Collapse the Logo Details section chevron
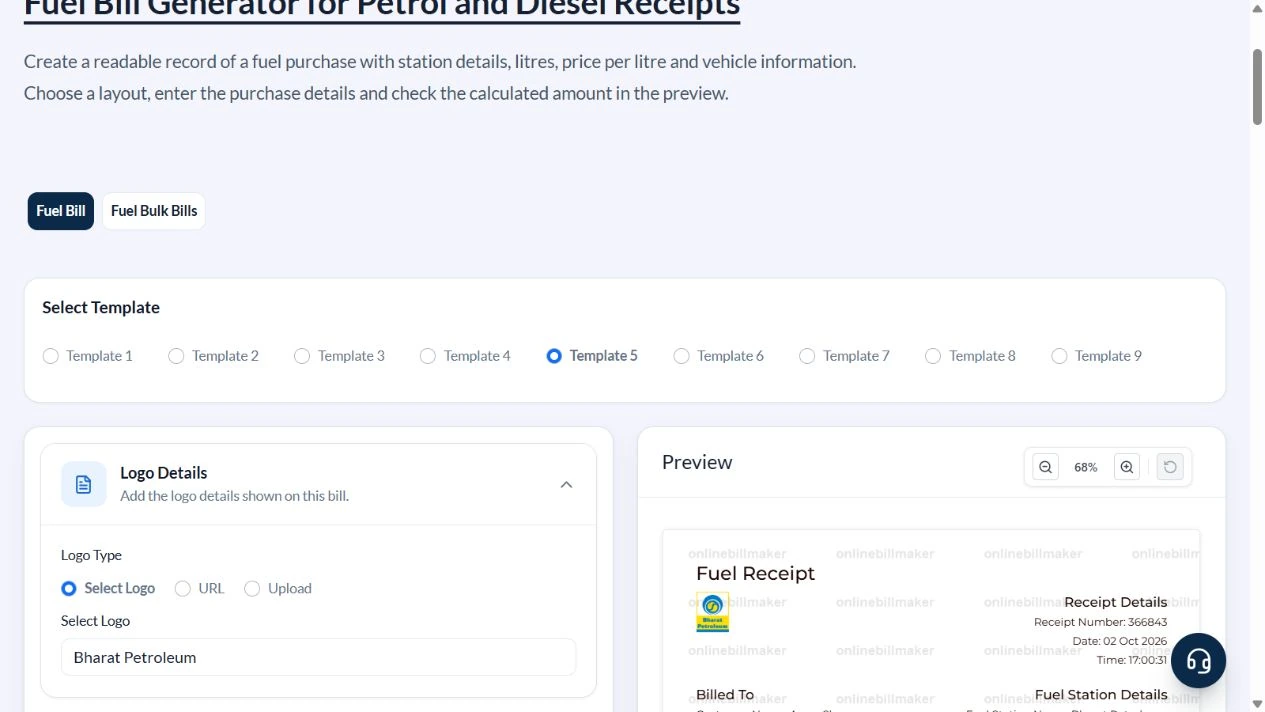 coord(566,485)
